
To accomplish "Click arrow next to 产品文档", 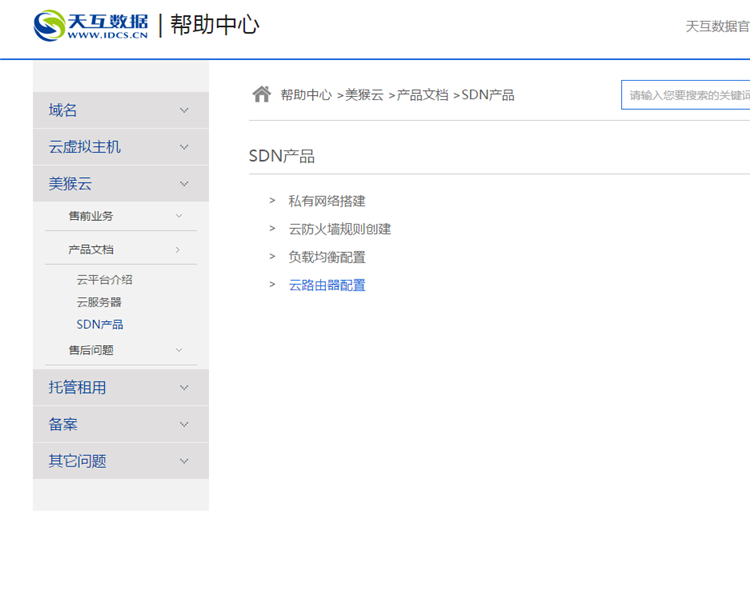I will tap(178, 250).
